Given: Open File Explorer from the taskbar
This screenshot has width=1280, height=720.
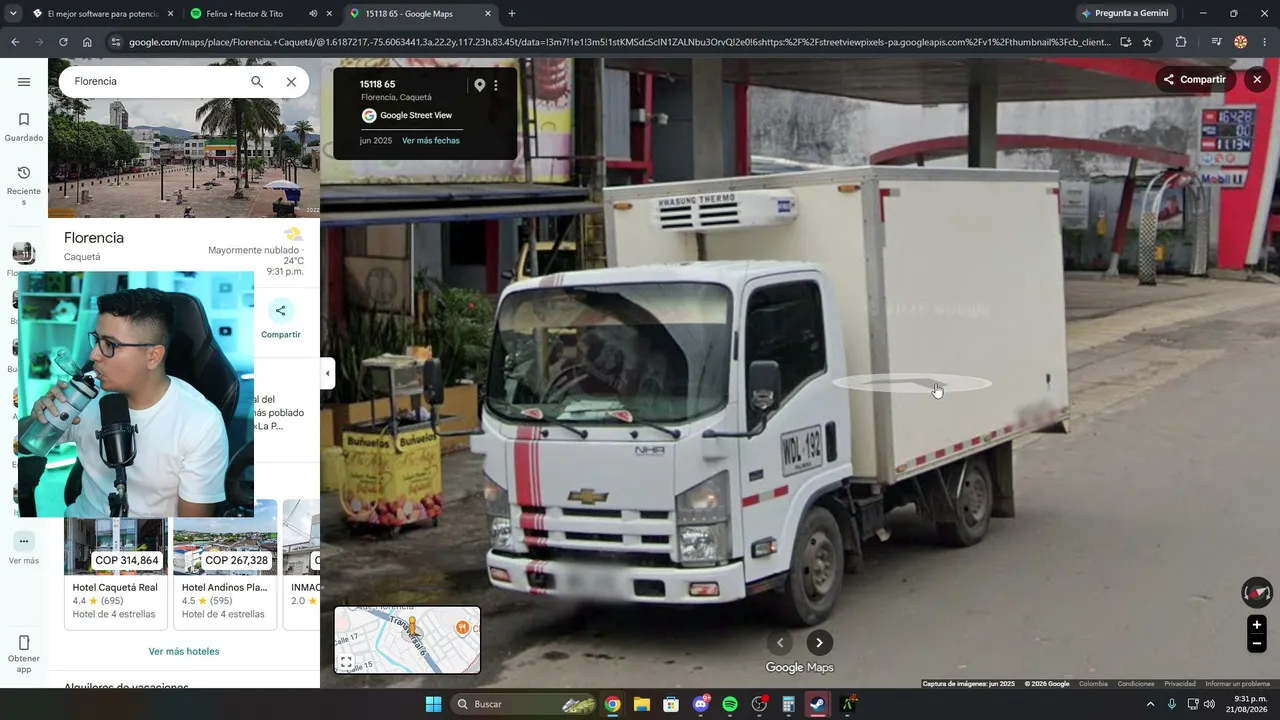Looking at the screenshot, I should tap(641, 704).
